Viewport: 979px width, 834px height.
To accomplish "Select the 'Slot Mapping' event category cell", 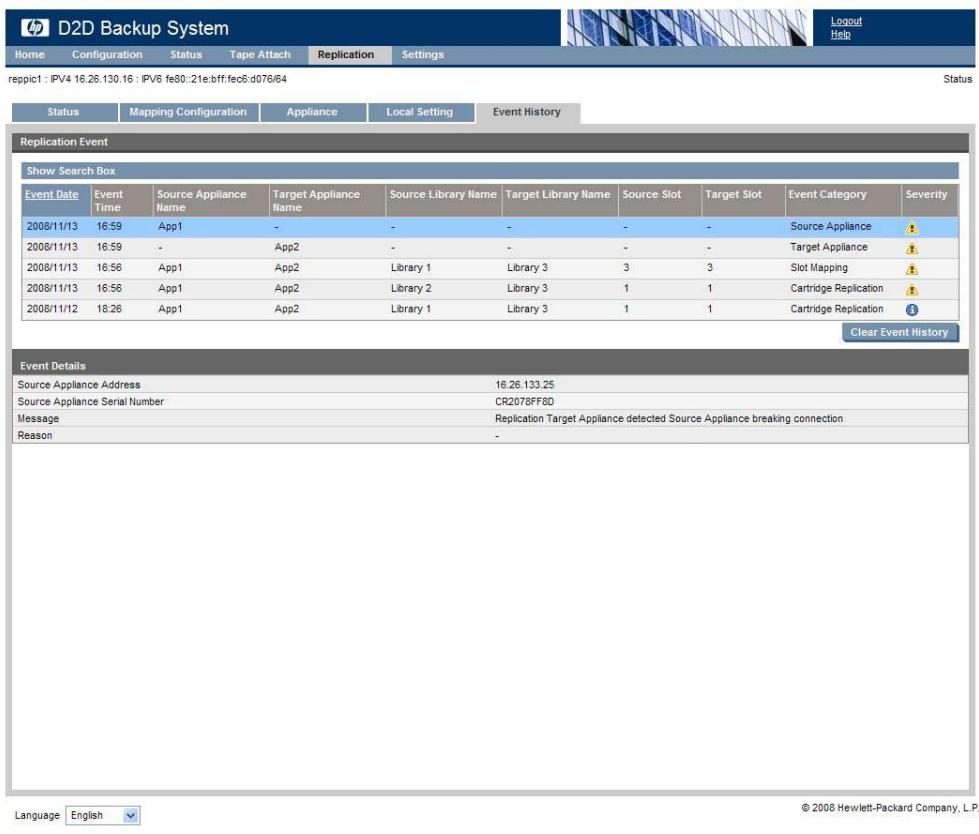I will click(x=819, y=268).
